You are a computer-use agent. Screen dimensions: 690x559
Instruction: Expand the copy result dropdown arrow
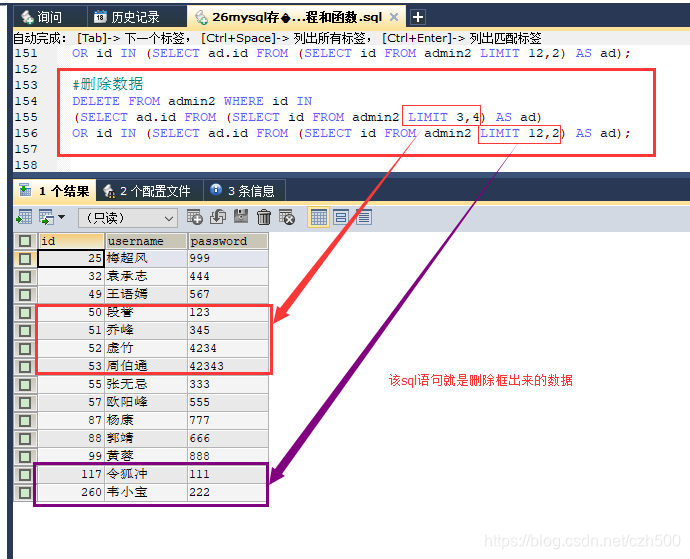(62, 217)
